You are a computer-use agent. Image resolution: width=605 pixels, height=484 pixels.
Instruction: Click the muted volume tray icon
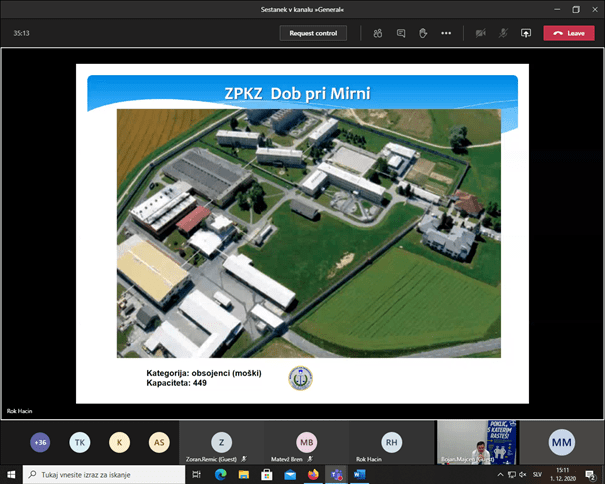click(523, 474)
